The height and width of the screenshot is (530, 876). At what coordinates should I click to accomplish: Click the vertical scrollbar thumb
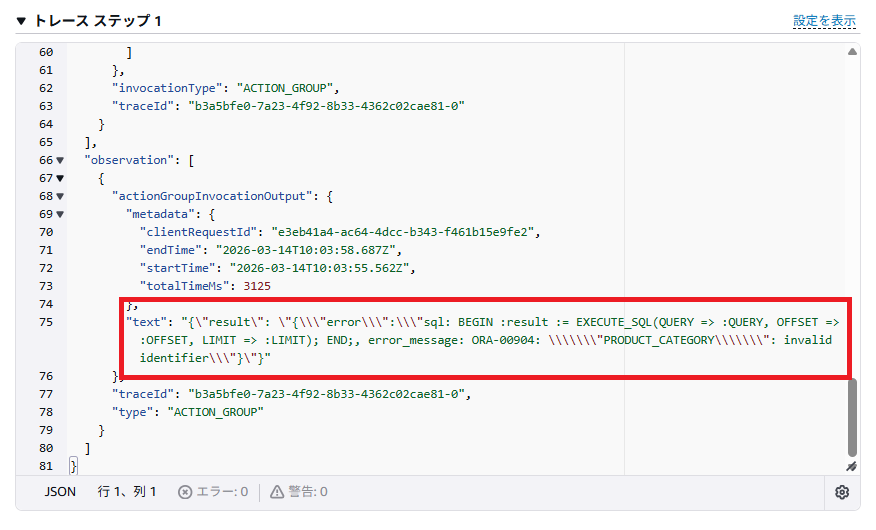click(852, 415)
